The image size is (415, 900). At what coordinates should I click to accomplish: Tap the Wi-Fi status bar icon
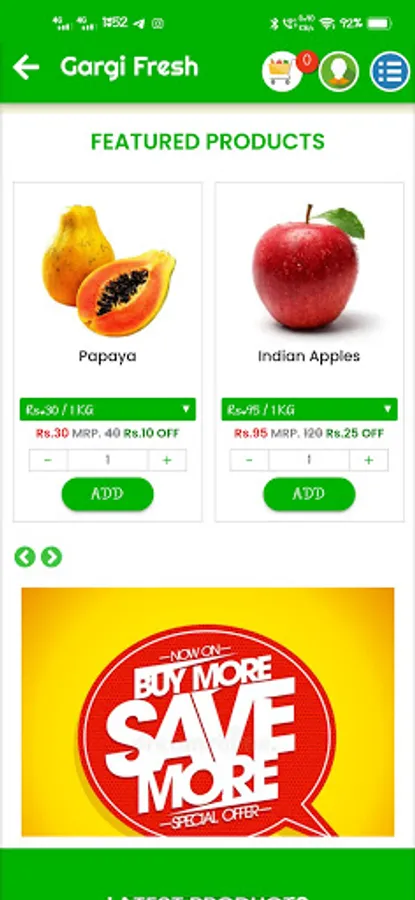tap(327, 24)
